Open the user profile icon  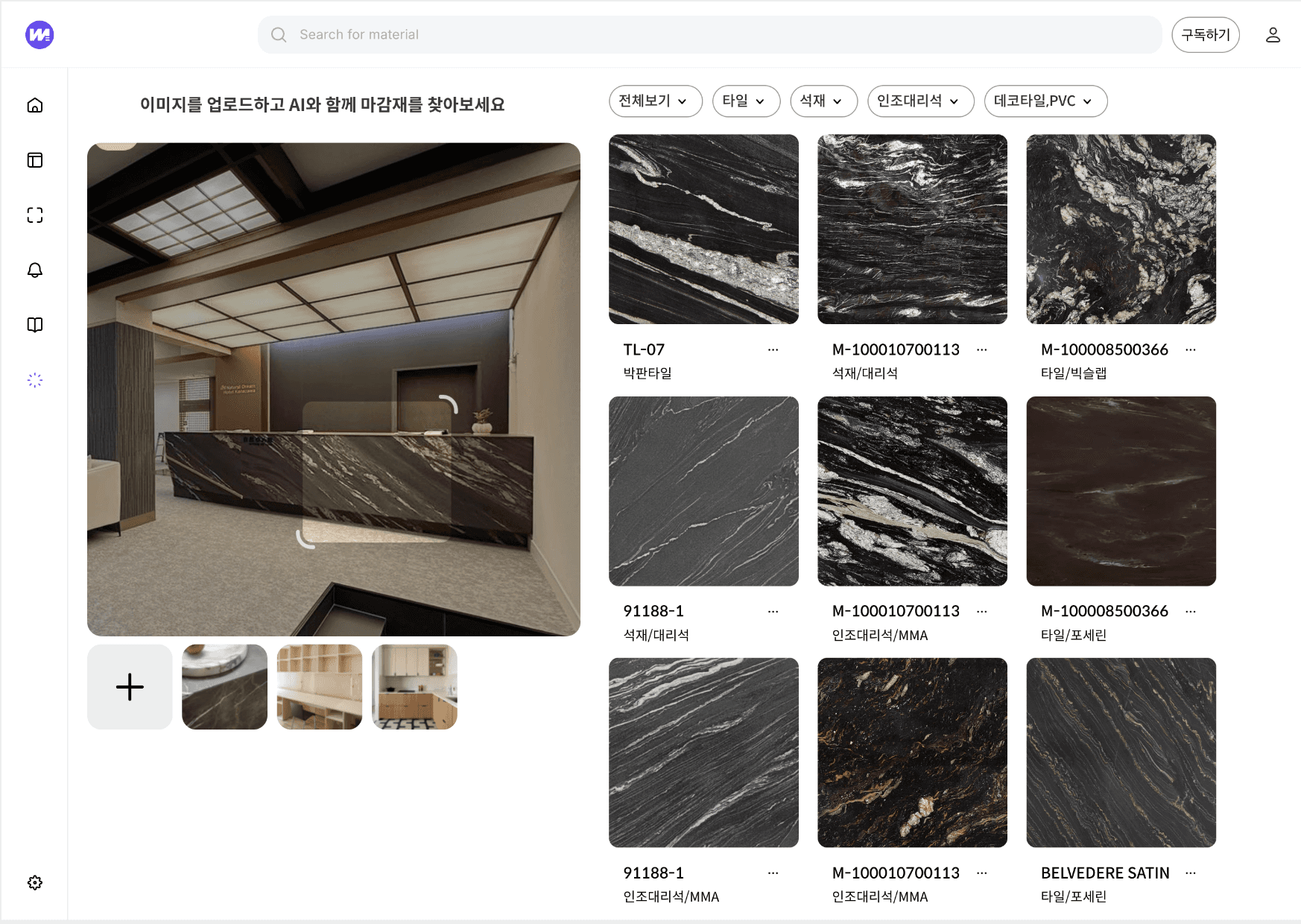point(1273,34)
